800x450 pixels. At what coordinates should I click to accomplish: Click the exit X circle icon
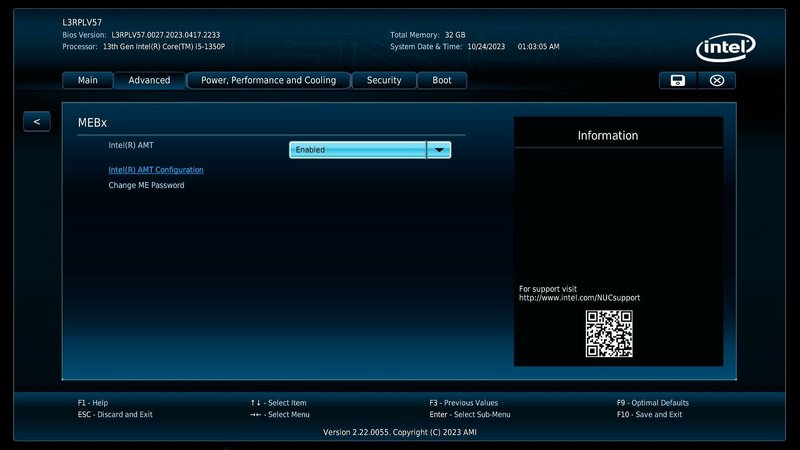point(716,81)
